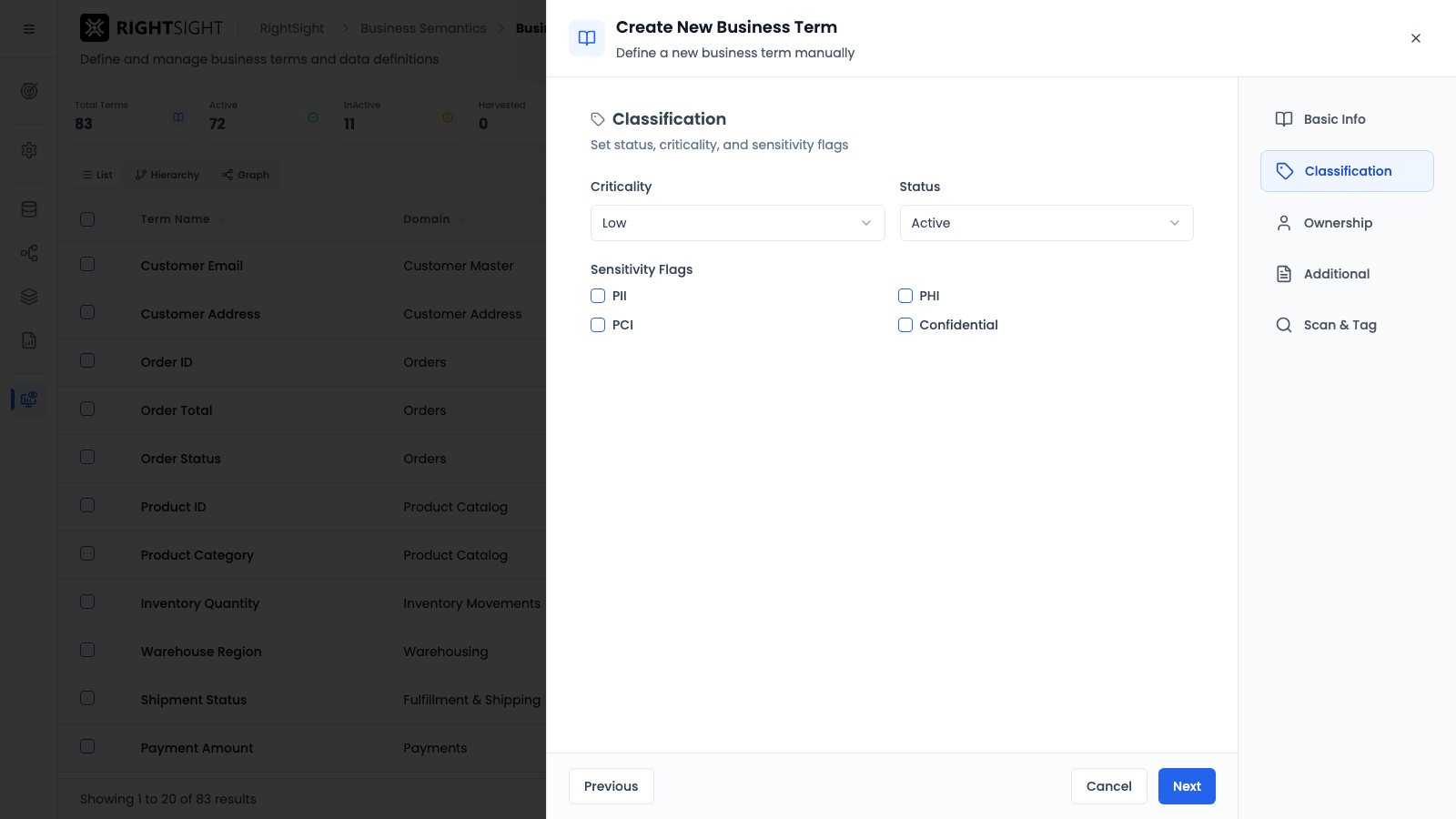The image size is (1456, 819).
Task: Check the Payment Amount row checkbox
Action: [87, 746]
